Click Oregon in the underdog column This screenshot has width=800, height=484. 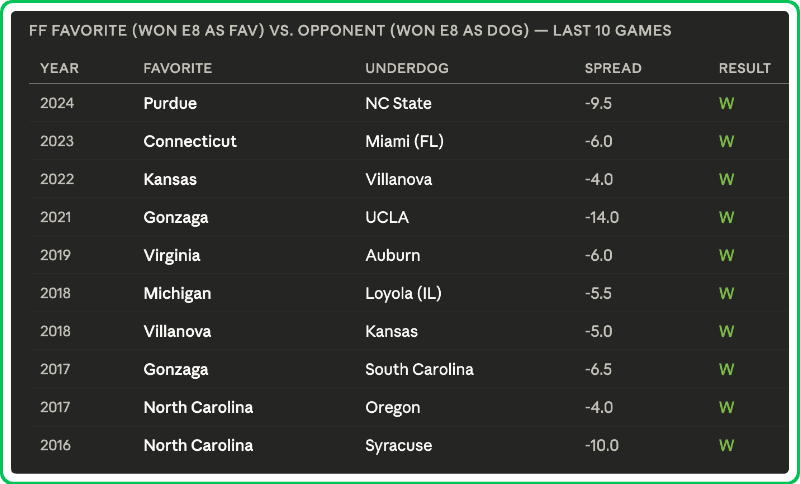click(x=393, y=408)
